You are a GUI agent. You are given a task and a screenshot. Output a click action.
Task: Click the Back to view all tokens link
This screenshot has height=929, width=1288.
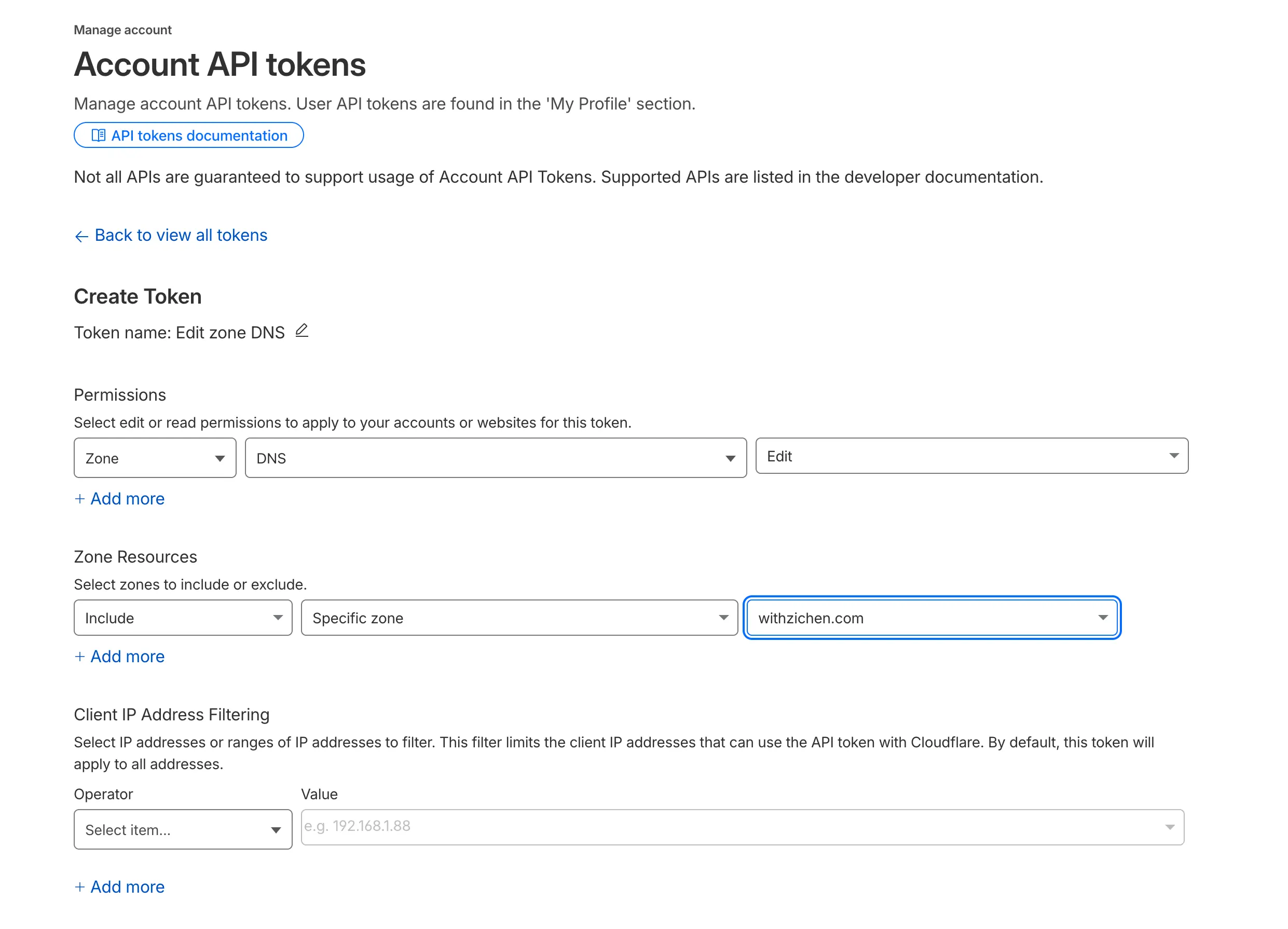point(181,235)
